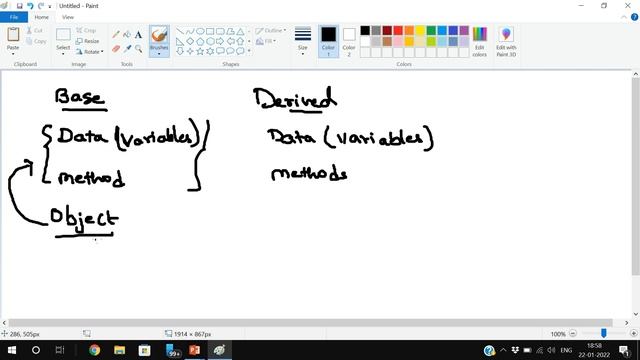Click the Undo arrow in title bar
Viewport: 640px width, 360px height.
(30, 6)
